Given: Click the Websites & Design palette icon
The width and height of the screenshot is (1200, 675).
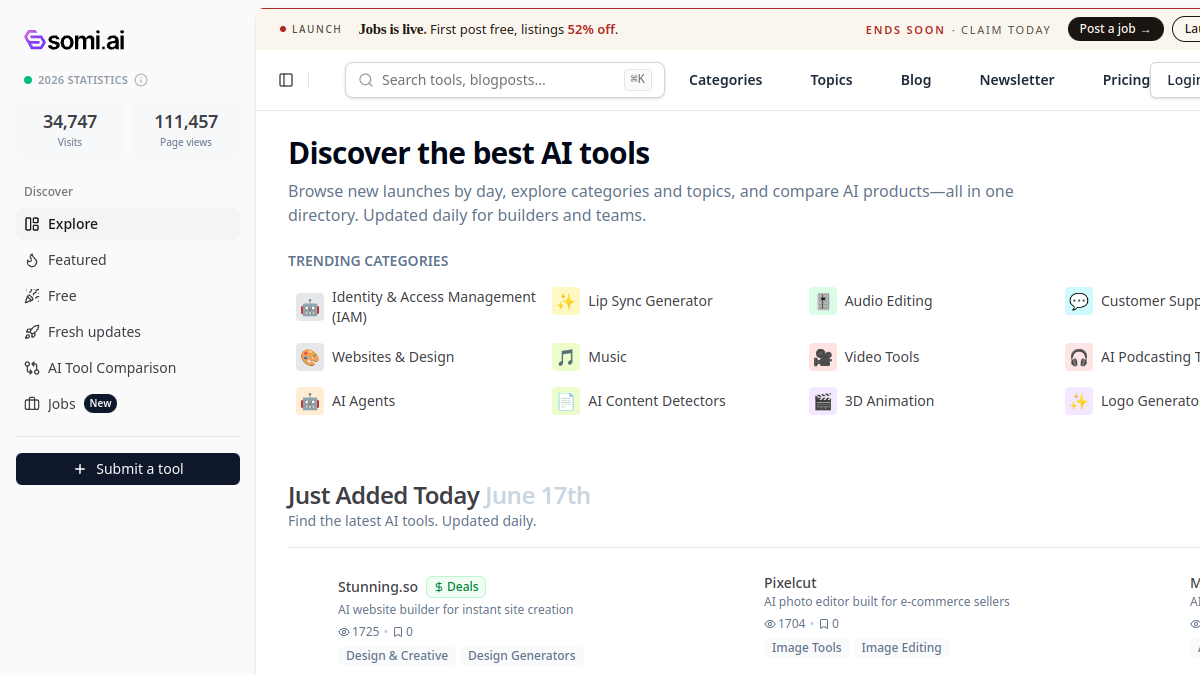Looking at the screenshot, I should pyautogui.click(x=310, y=357).
